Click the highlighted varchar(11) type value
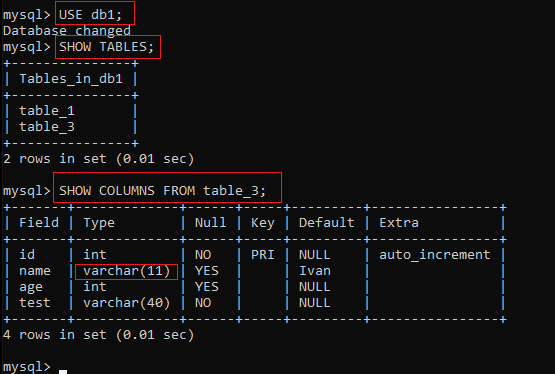 pyautogui.click(x=126, y=271)
